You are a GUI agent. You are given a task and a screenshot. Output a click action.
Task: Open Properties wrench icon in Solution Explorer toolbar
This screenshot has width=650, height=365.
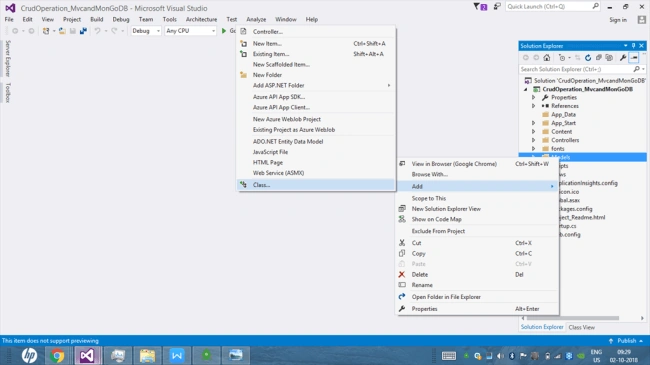tap(623, 58)
